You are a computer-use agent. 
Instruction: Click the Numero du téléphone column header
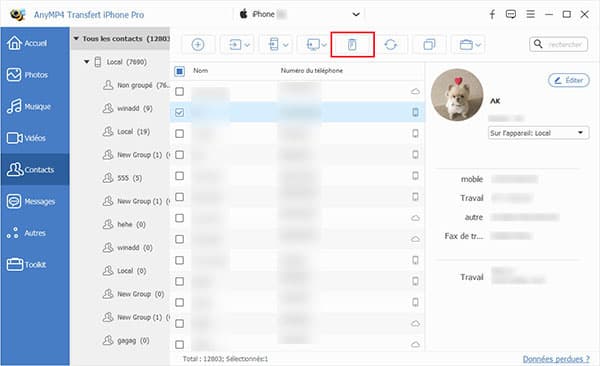coord(312,70)
